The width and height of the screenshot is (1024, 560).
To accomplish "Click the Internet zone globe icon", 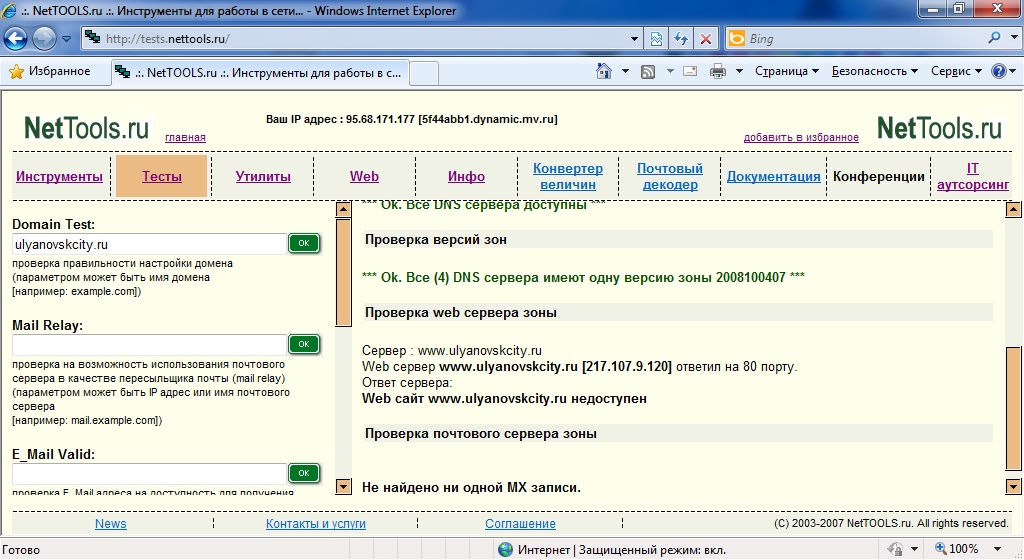I will tap(505, 550).
